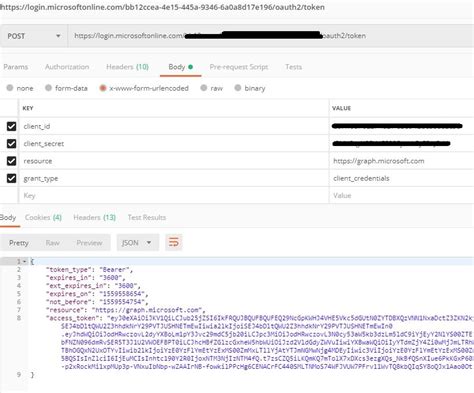Screen dimensions: 474x393
Task: Collapse the JSON object at line 1
Action: click(x=25, y=262)
